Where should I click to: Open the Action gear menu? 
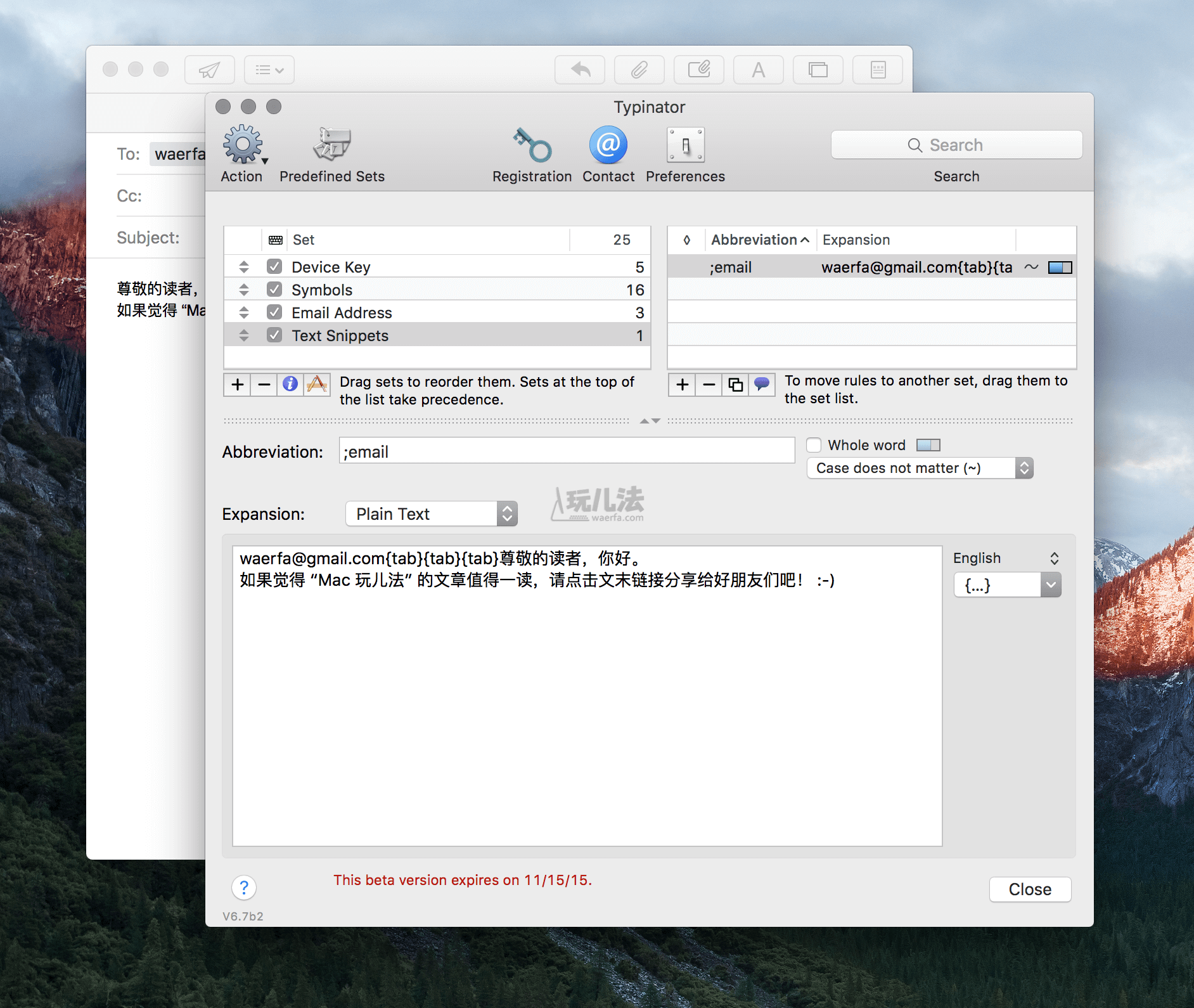coord(243,145)
